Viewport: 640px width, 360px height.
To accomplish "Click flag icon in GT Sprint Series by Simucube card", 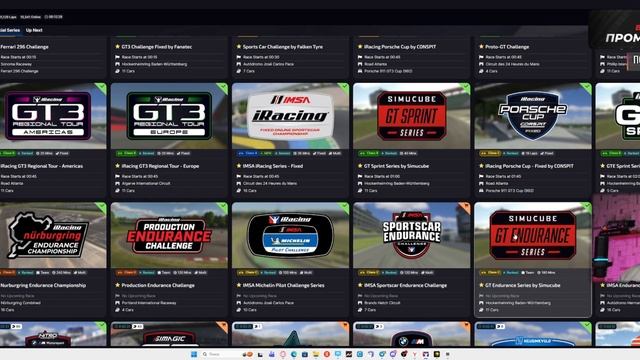I will tap(360, 176).
